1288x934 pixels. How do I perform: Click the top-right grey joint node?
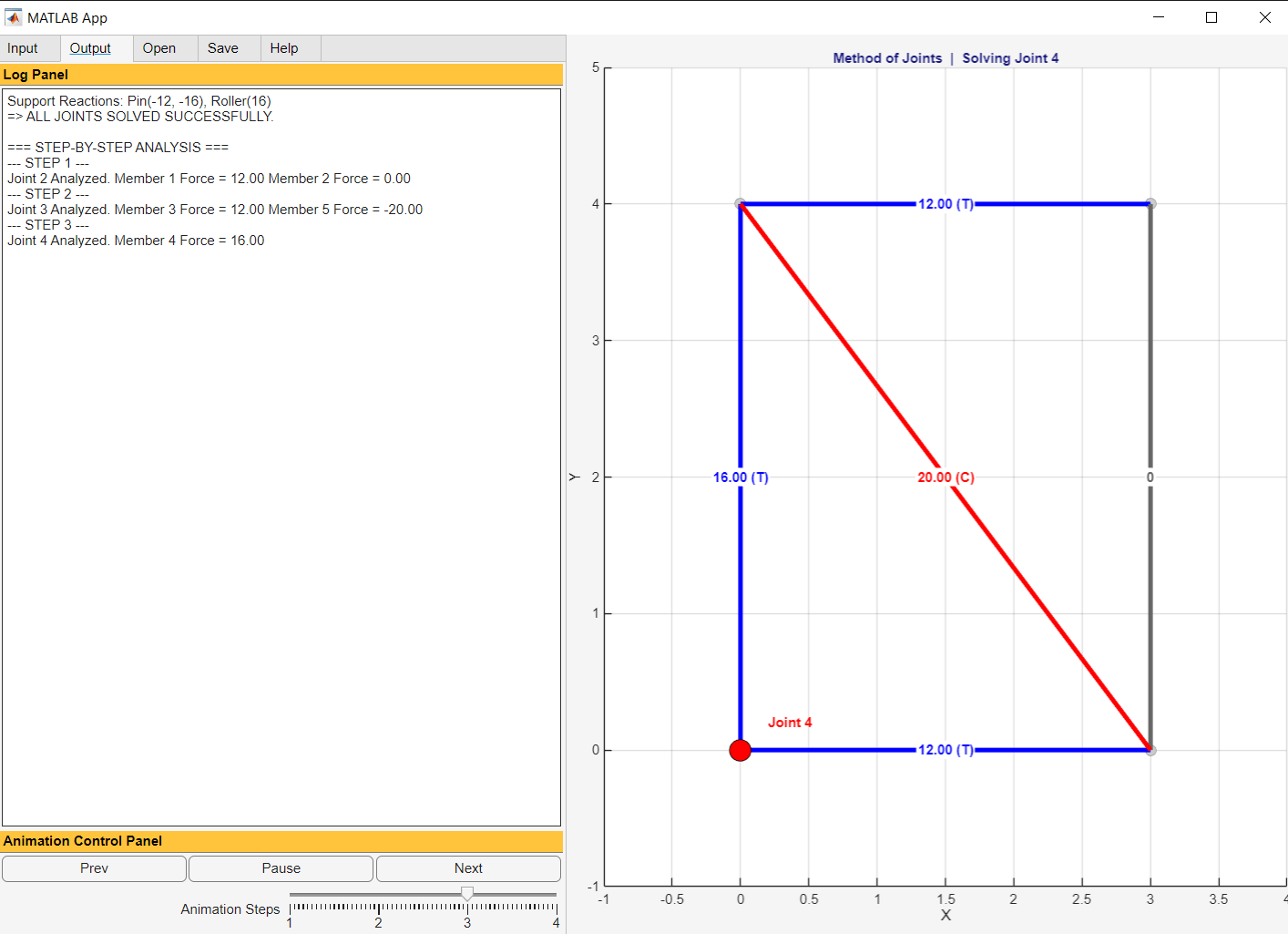[x=1150, y=204]
